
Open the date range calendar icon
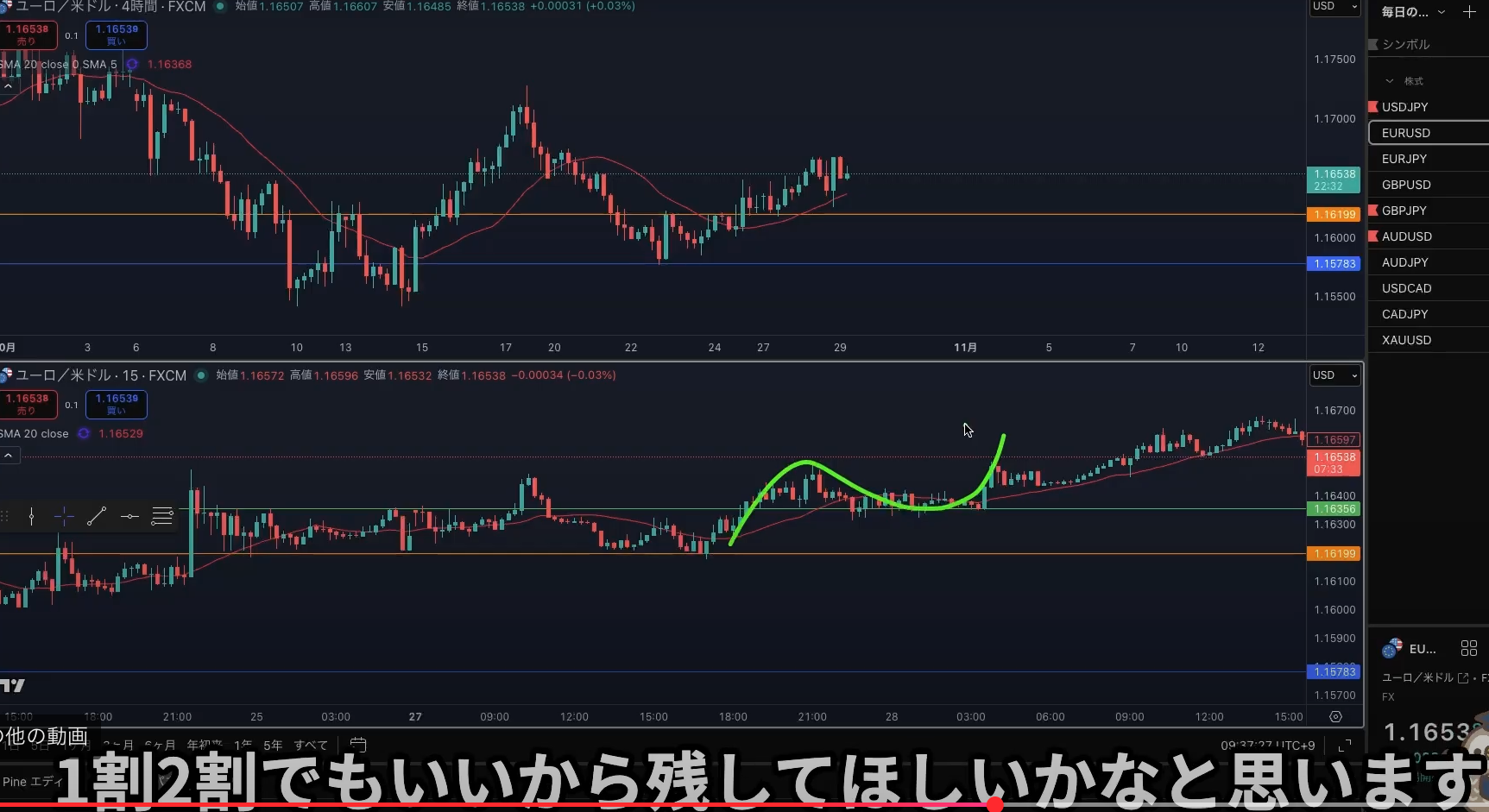point(358,745)
